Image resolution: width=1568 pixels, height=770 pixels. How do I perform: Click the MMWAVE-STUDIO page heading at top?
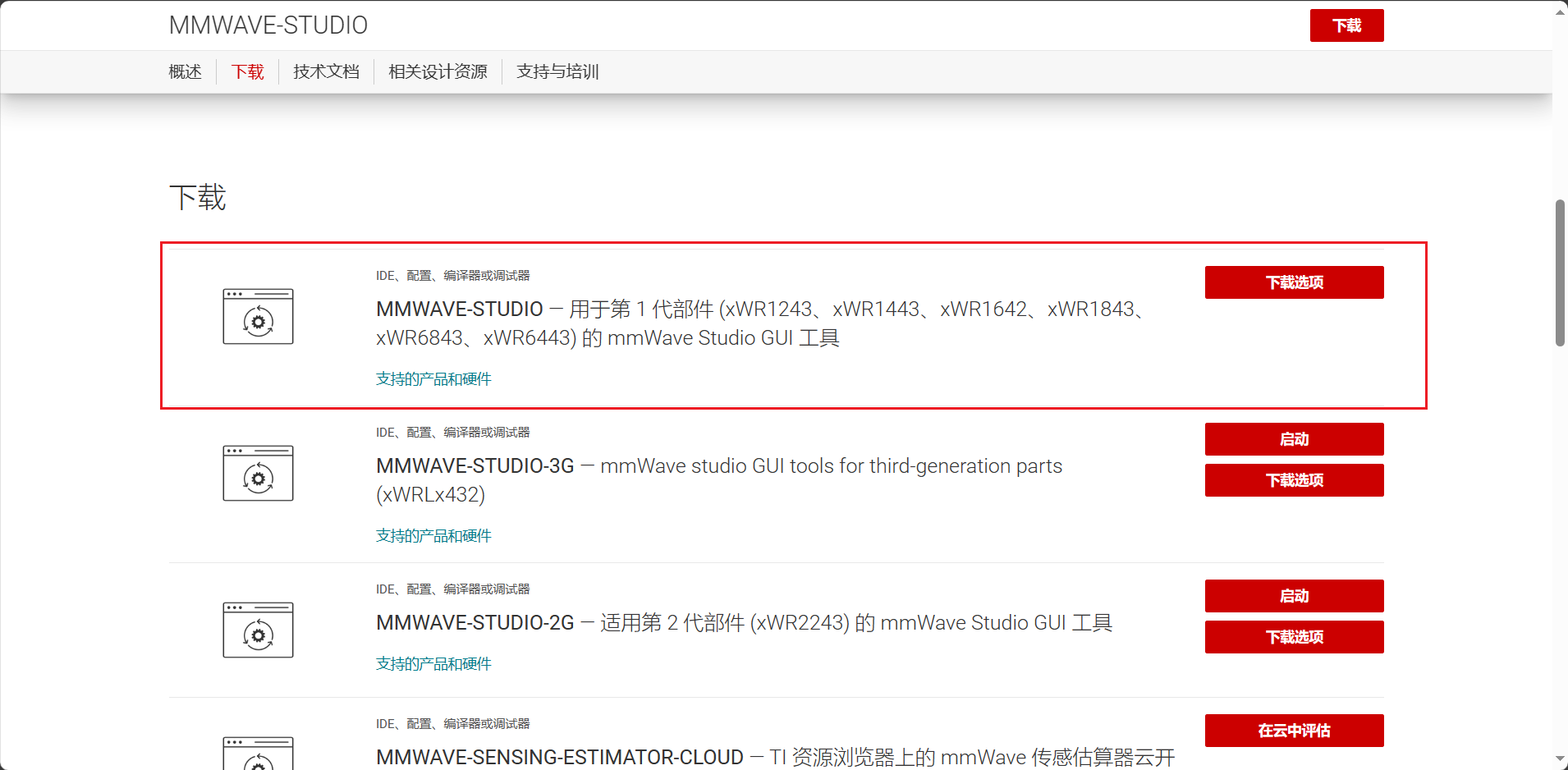pyautogui.click(x=268, y=25)
